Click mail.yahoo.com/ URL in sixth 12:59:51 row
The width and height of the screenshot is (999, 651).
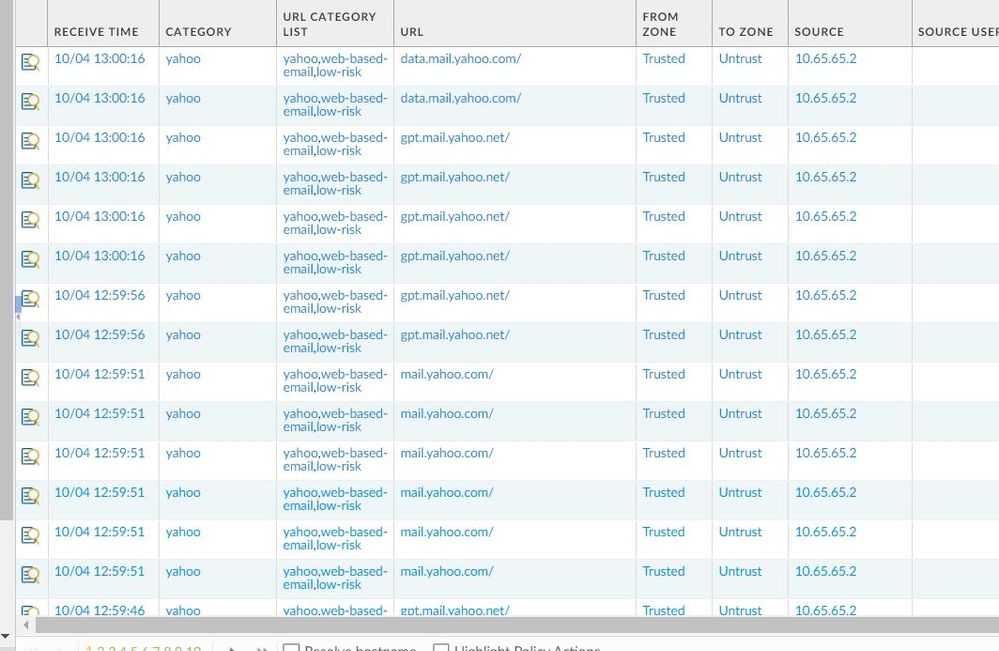coord(447,572)
